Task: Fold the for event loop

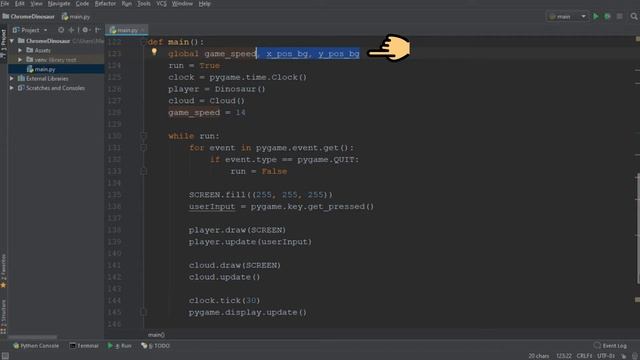Action: 144,148
